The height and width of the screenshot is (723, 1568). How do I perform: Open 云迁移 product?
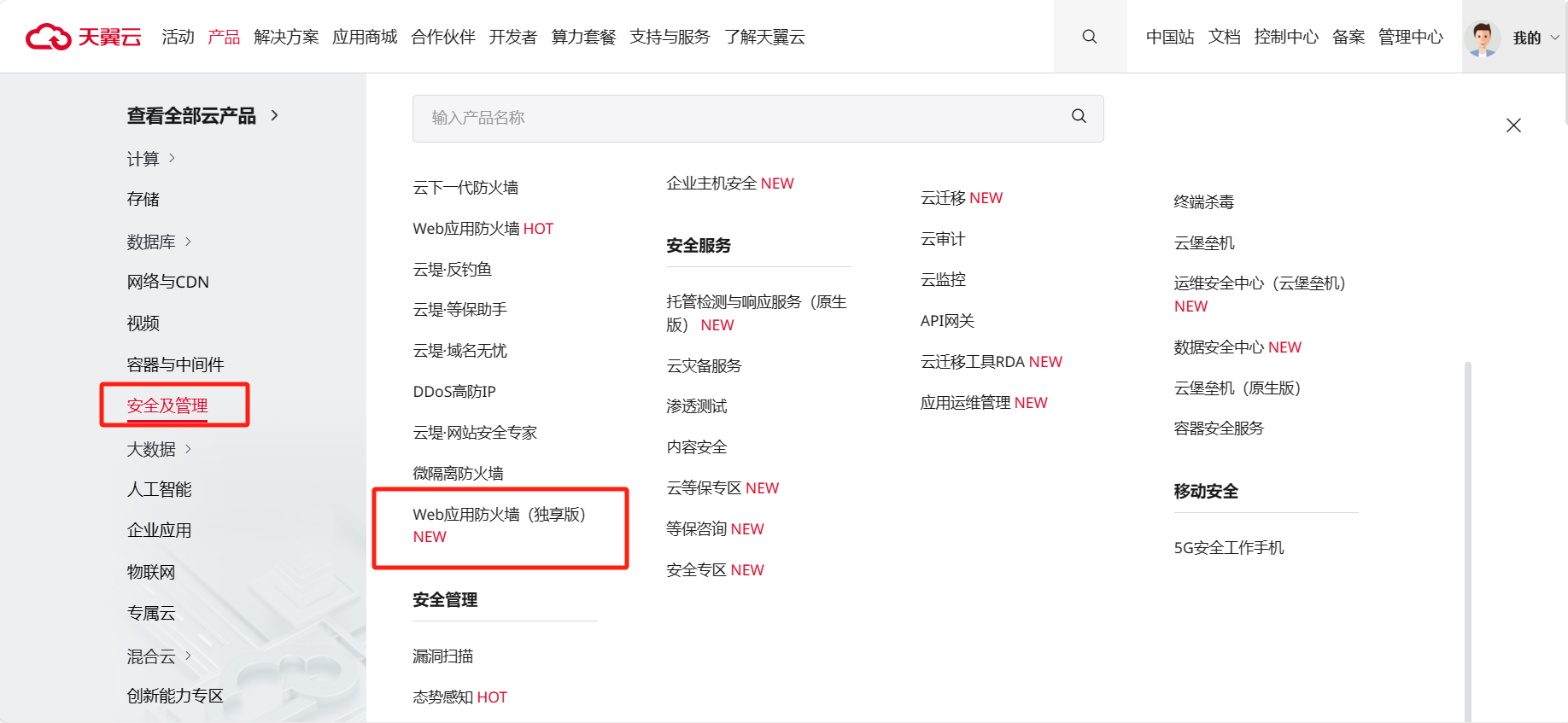pos(962,197)
